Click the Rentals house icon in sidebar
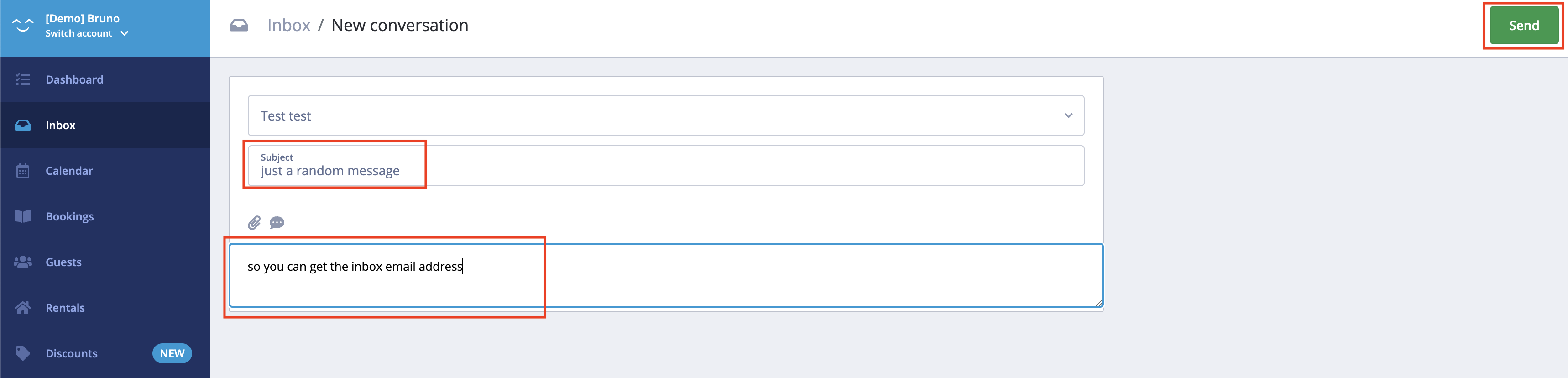The height and width of the screenshot is (378, 1568). point(22,308)
